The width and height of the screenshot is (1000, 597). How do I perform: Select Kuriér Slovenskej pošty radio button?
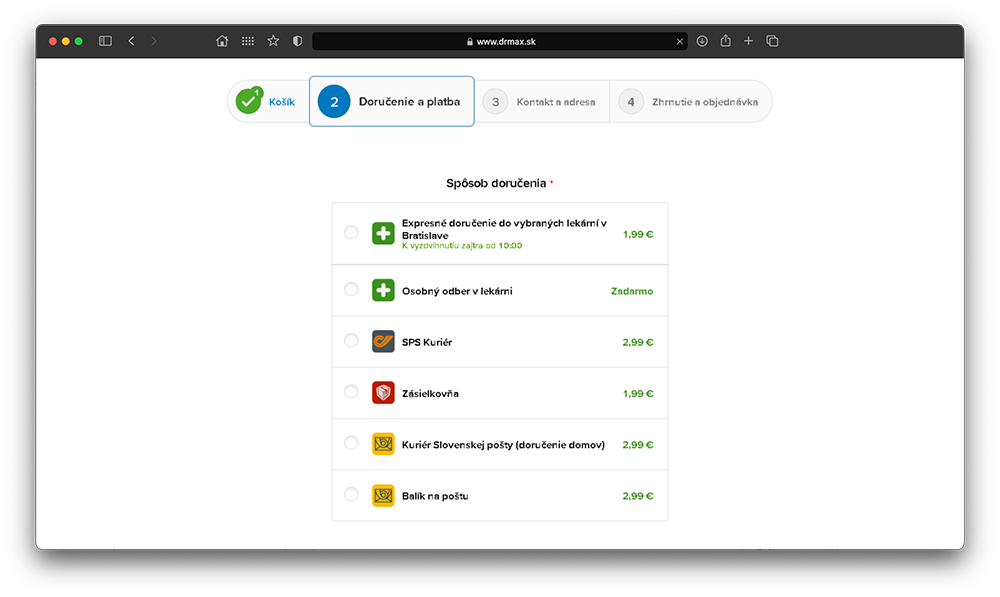coord(351,443)
